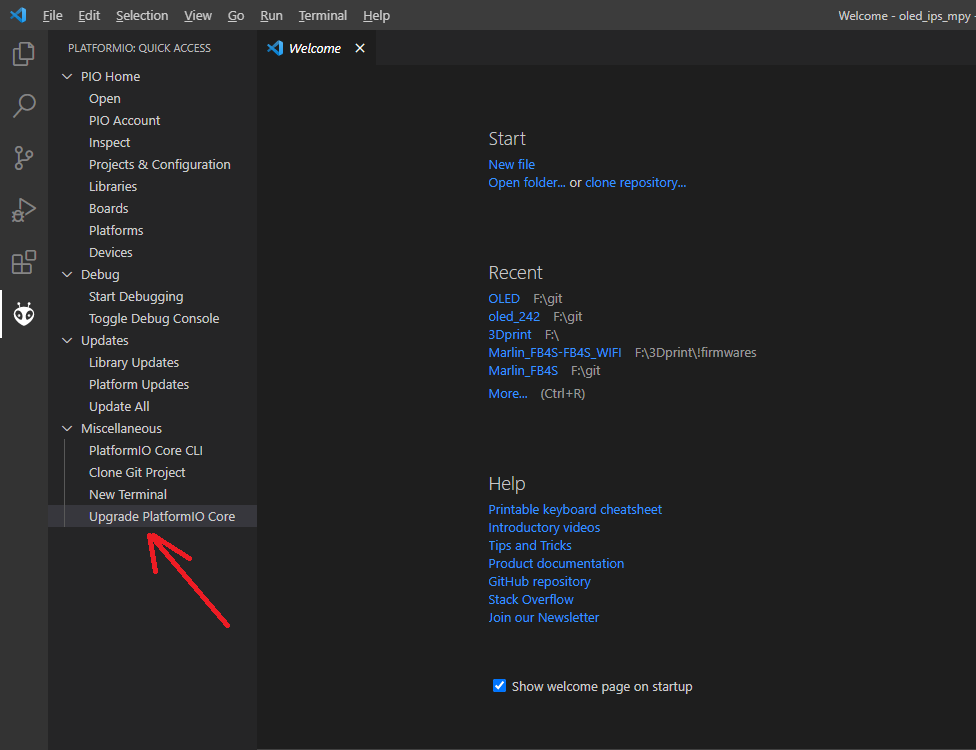This screenshot has width=976, height=750.
Task: Click Toggle Debug Console item
Action: pos(154,318)
